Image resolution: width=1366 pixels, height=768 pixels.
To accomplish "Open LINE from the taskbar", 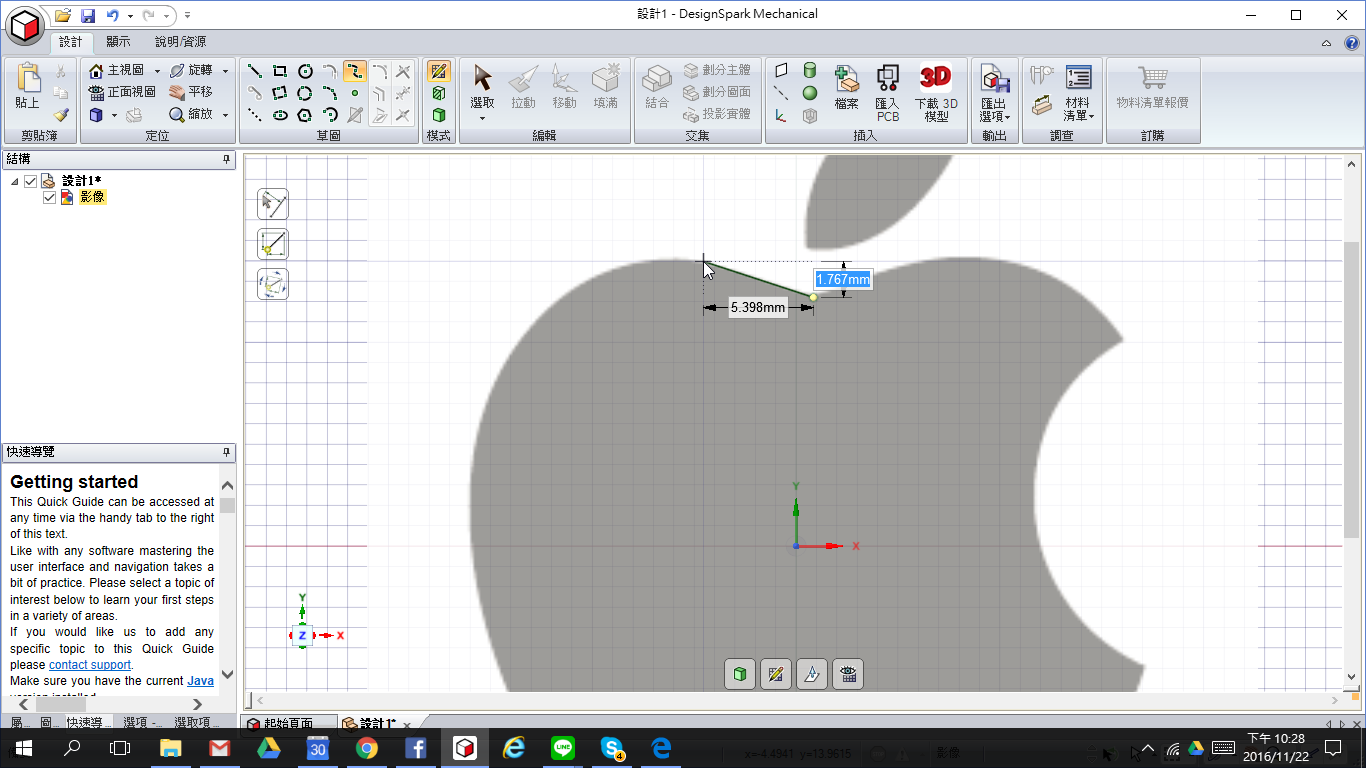I will tap(563, 747).
